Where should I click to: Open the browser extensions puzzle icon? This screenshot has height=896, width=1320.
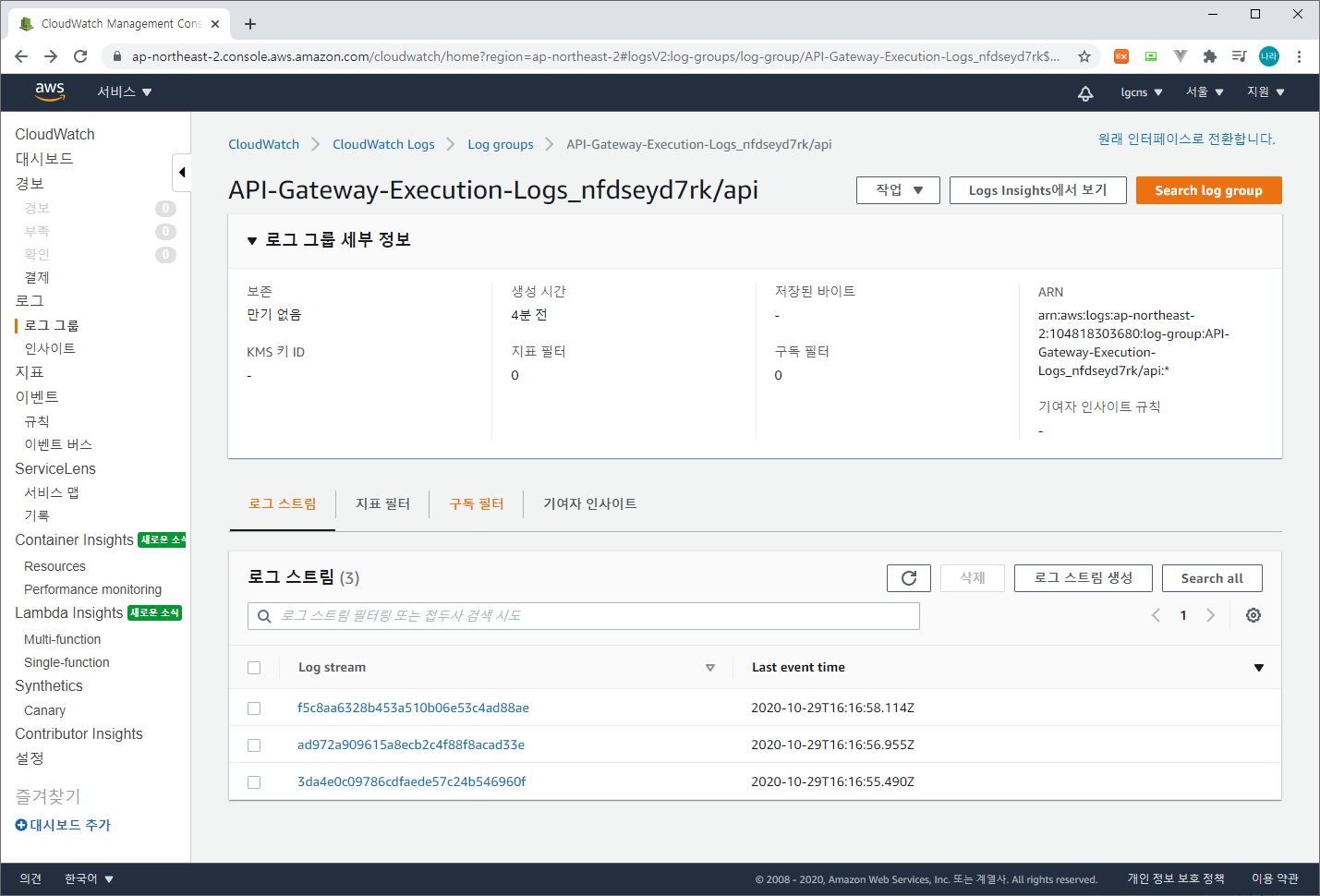point(1210,56)
